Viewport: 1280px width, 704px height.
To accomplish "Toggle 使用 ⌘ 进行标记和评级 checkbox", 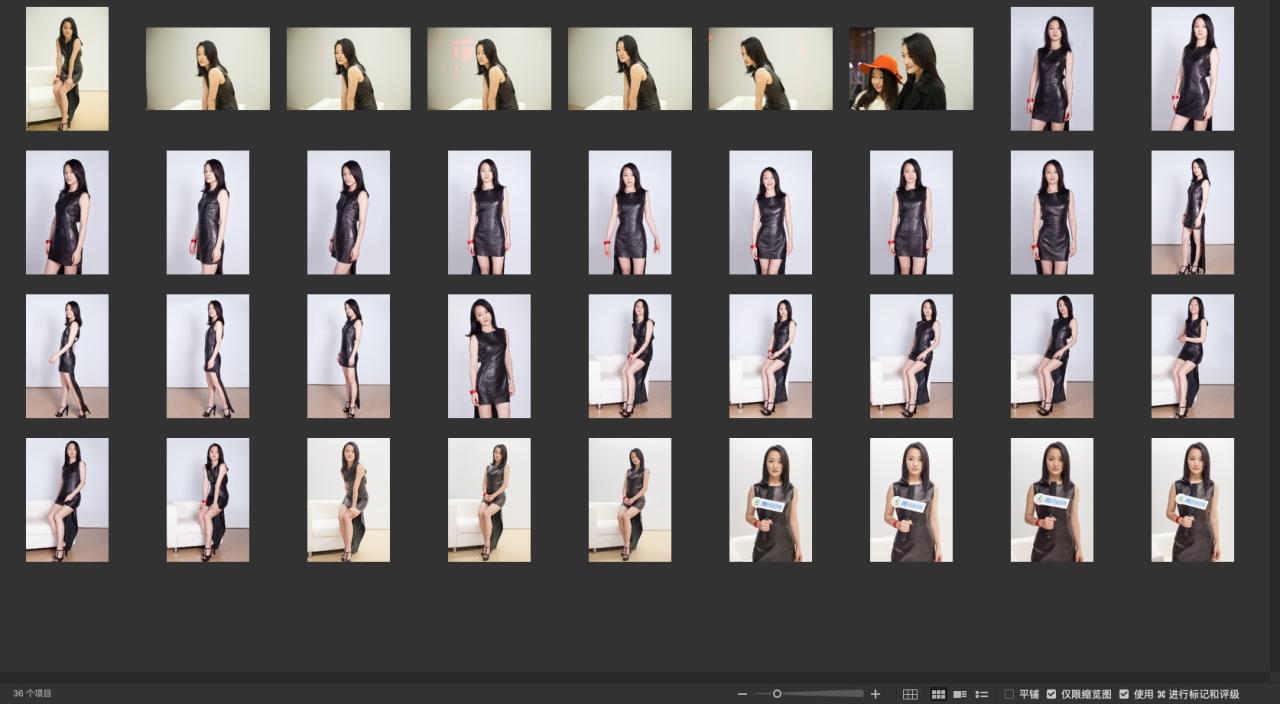I will click(1124, 694).
